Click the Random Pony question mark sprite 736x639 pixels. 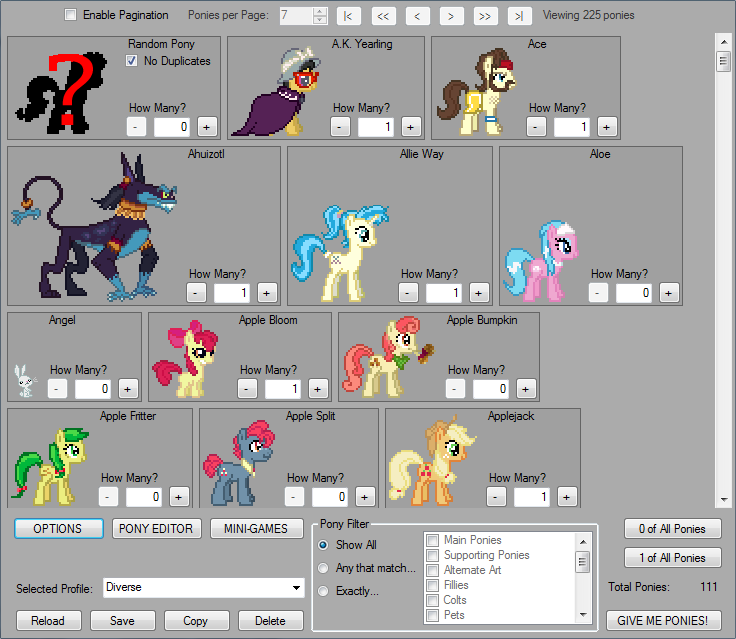pos(61,93)
